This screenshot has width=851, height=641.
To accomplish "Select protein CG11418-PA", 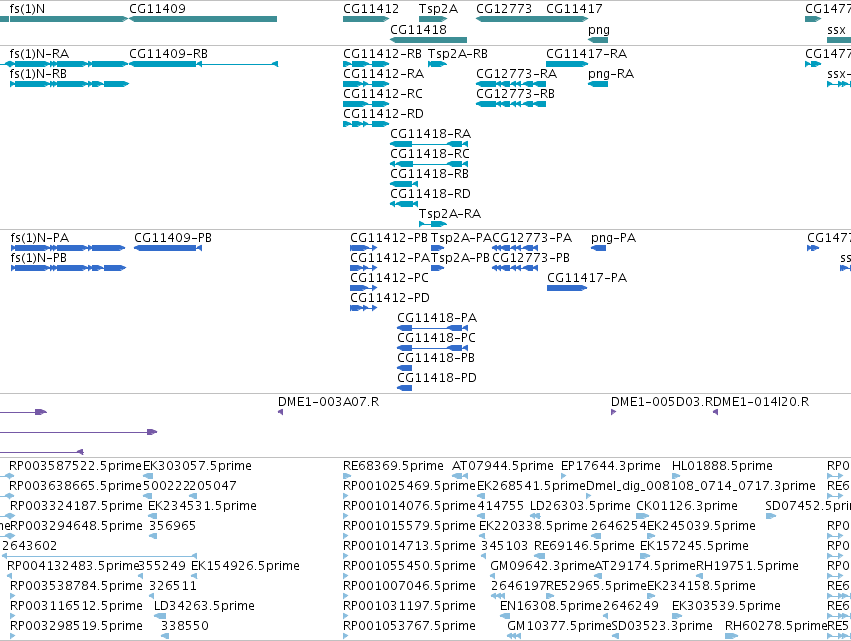I will [437, 318].
